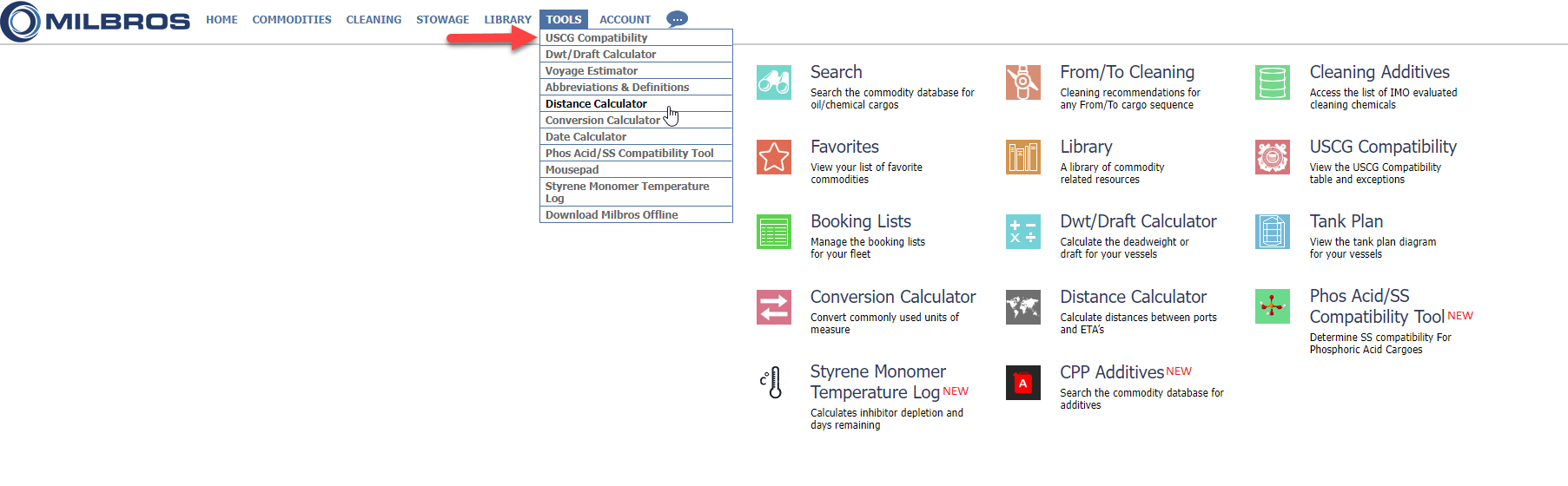Open the From/To Cleaning icon
This screenshot has width=1568, height=486.
pos(1022,82)
